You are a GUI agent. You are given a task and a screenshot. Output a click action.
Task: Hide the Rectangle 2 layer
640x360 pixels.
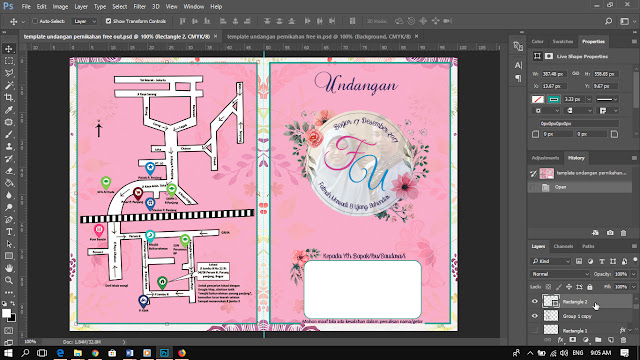pos(535,302)
